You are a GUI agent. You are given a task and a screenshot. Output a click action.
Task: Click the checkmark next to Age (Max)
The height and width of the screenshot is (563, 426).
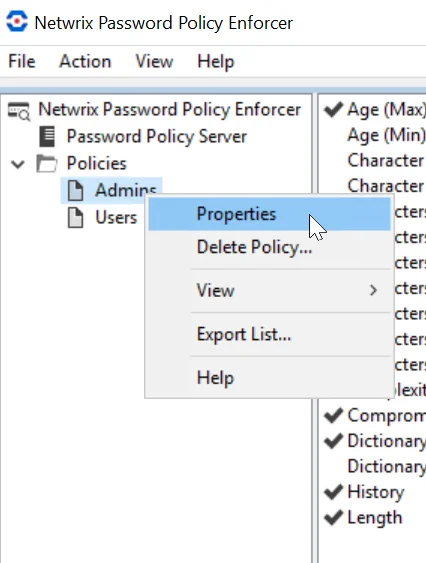coord(333,110)
